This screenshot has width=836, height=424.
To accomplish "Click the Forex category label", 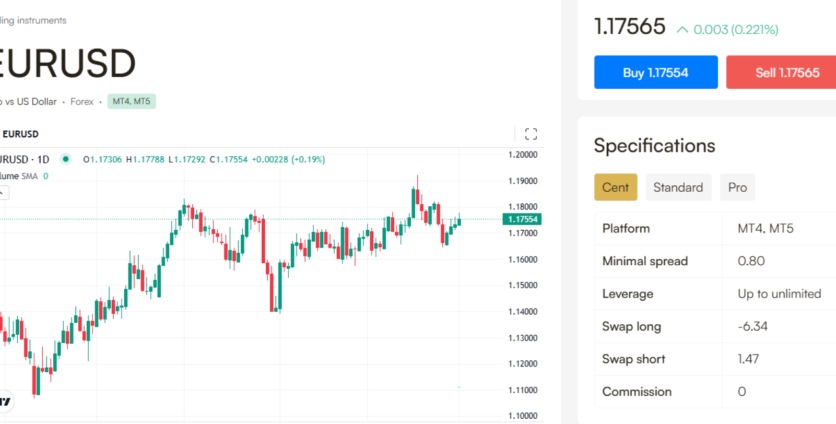I will (83, 101).
